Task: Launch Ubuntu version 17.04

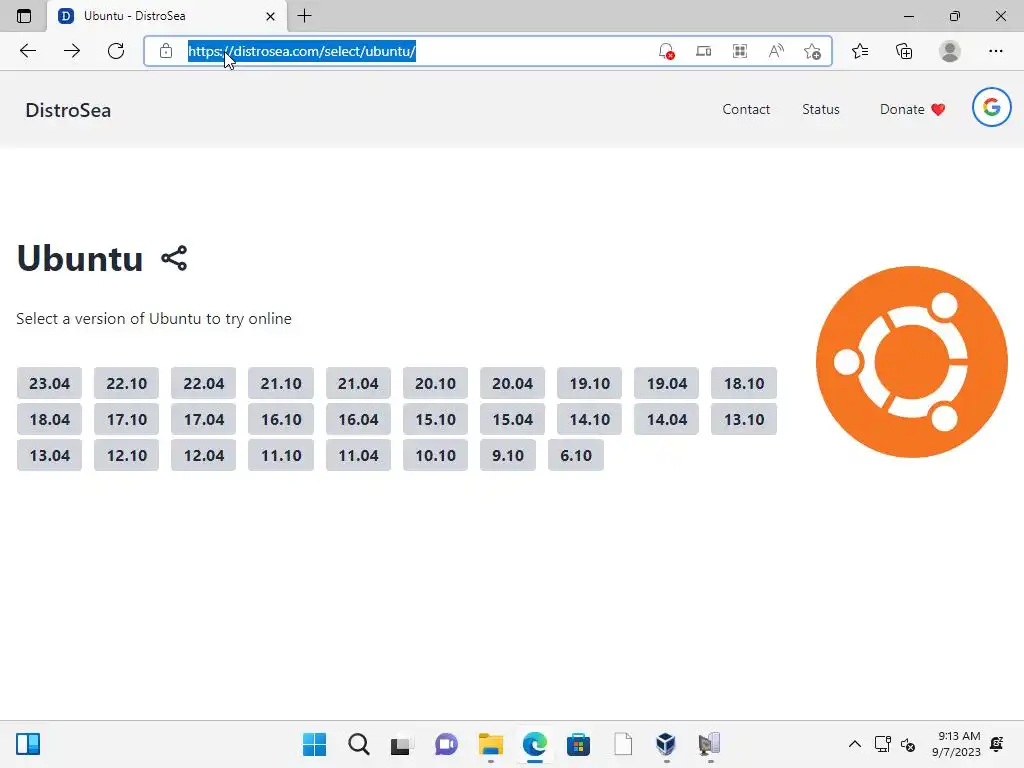Action: coord(204,419)
